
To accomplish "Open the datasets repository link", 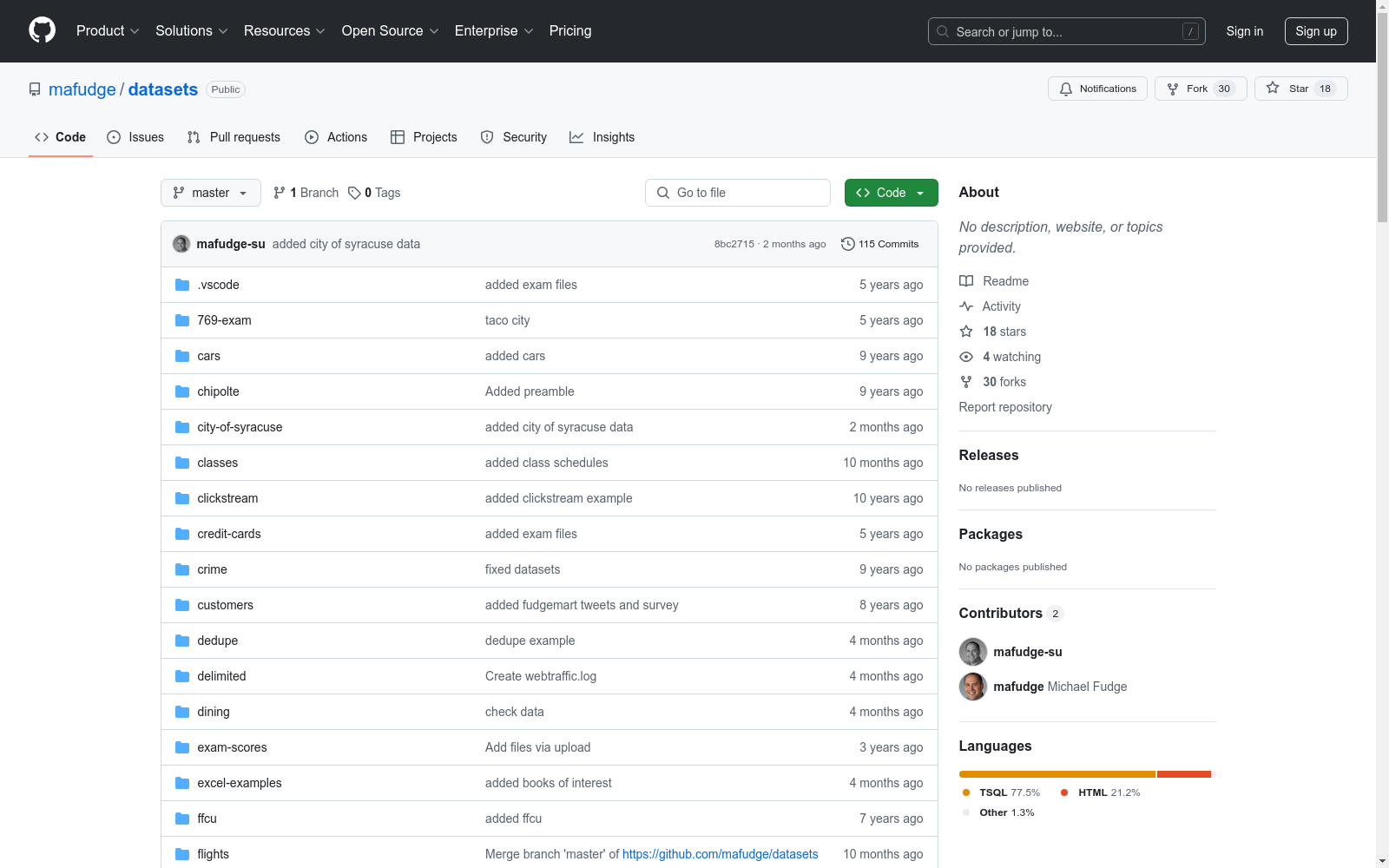I will coord(163,89).
